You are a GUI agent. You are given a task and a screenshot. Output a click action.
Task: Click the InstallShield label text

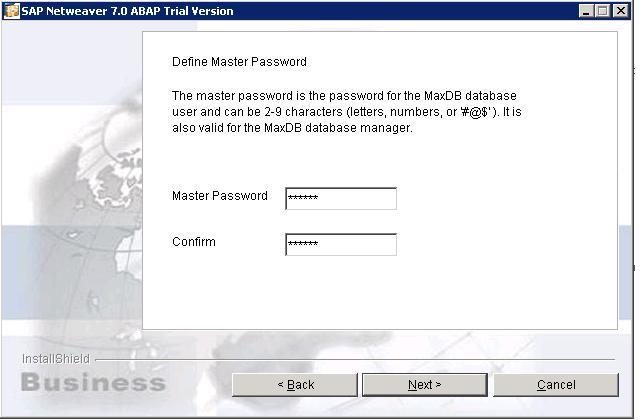click(x=54, y=359)
